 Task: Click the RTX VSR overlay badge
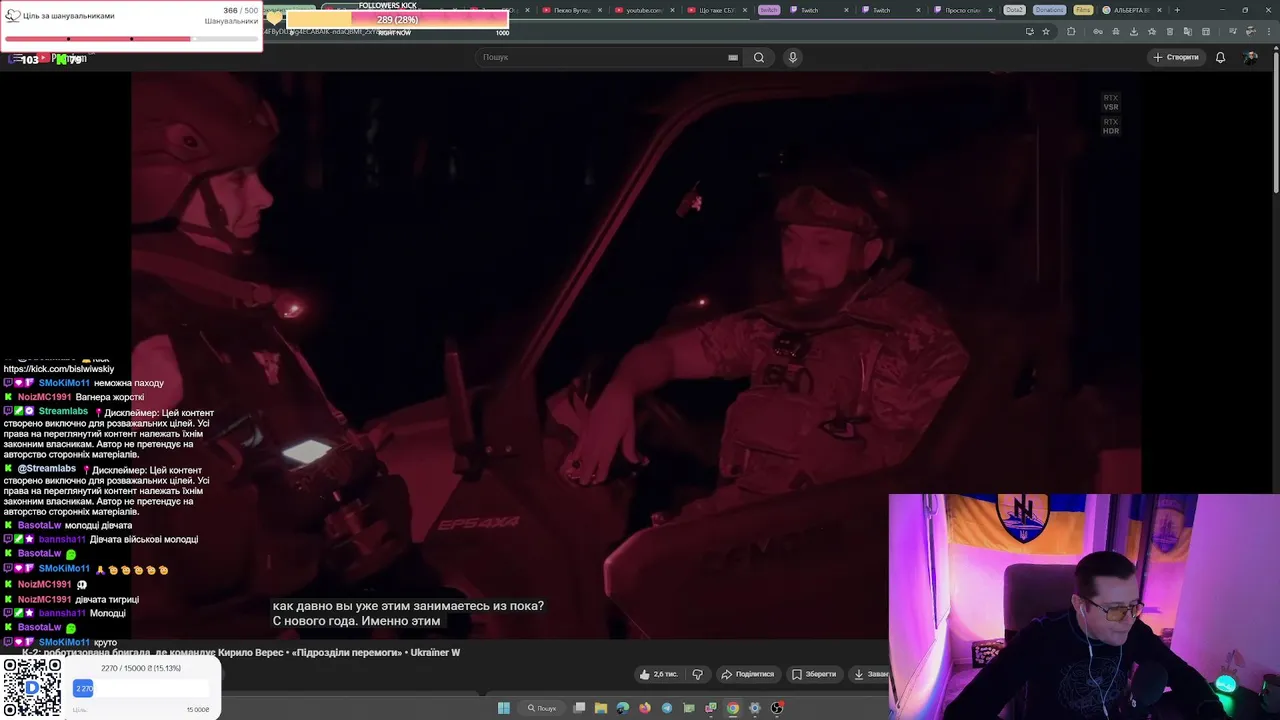click(1110, 102)
